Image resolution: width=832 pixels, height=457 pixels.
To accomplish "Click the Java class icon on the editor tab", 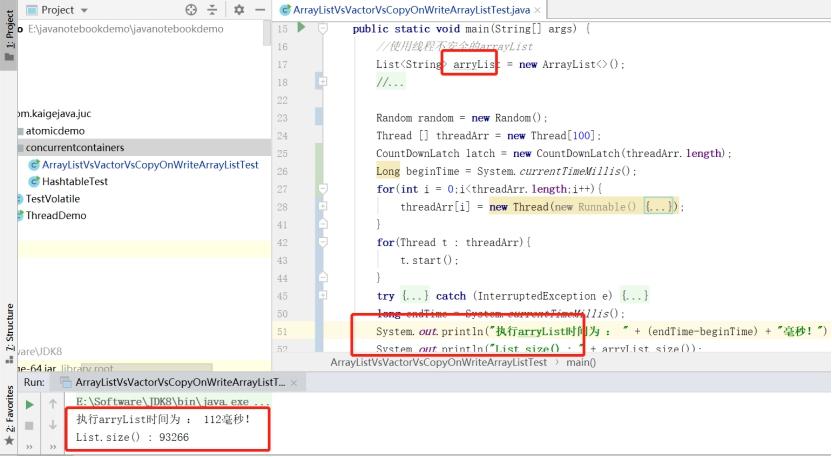I will (x=285, y=10).
